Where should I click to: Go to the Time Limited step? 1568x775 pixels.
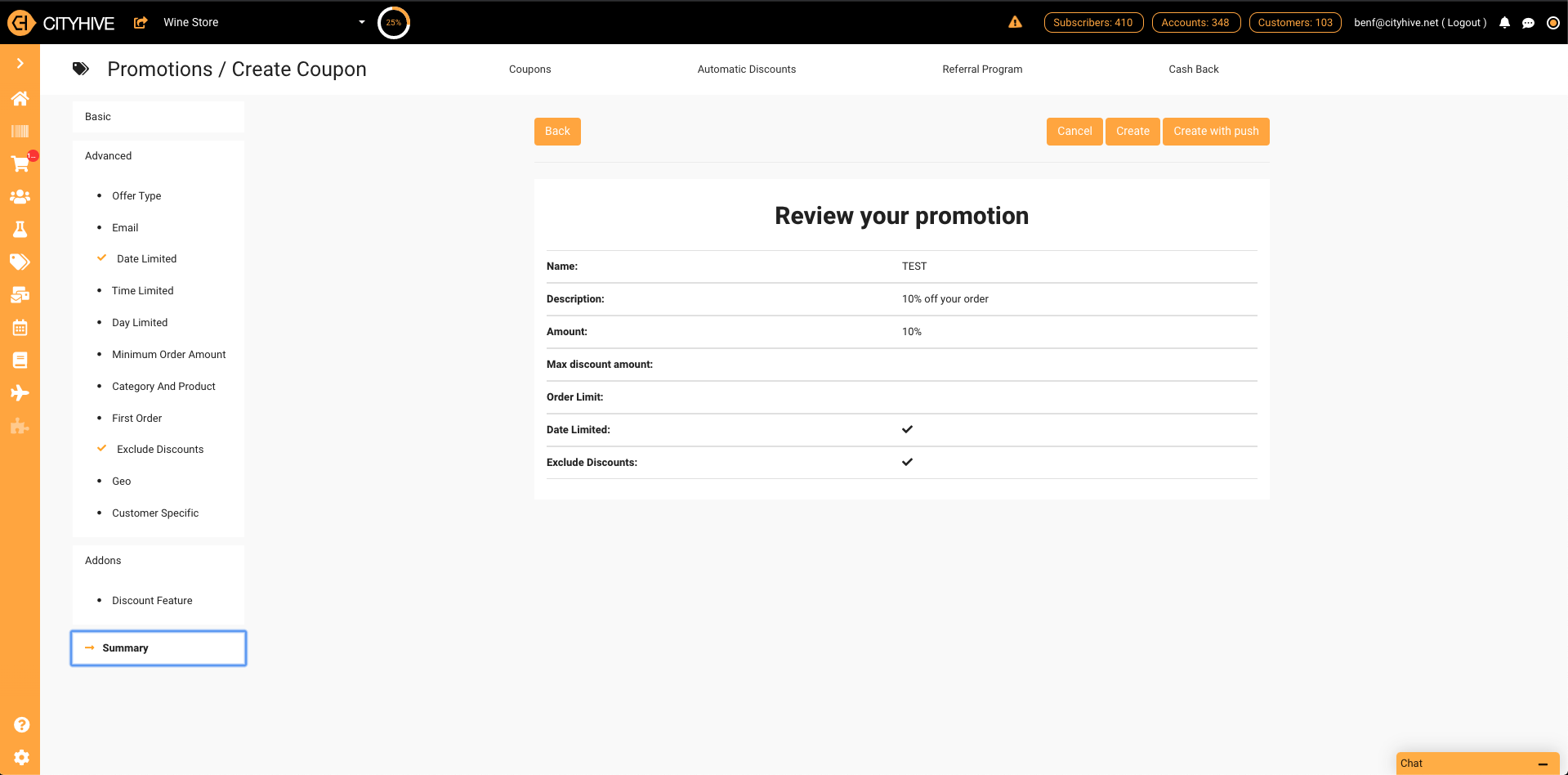(142, 291)
